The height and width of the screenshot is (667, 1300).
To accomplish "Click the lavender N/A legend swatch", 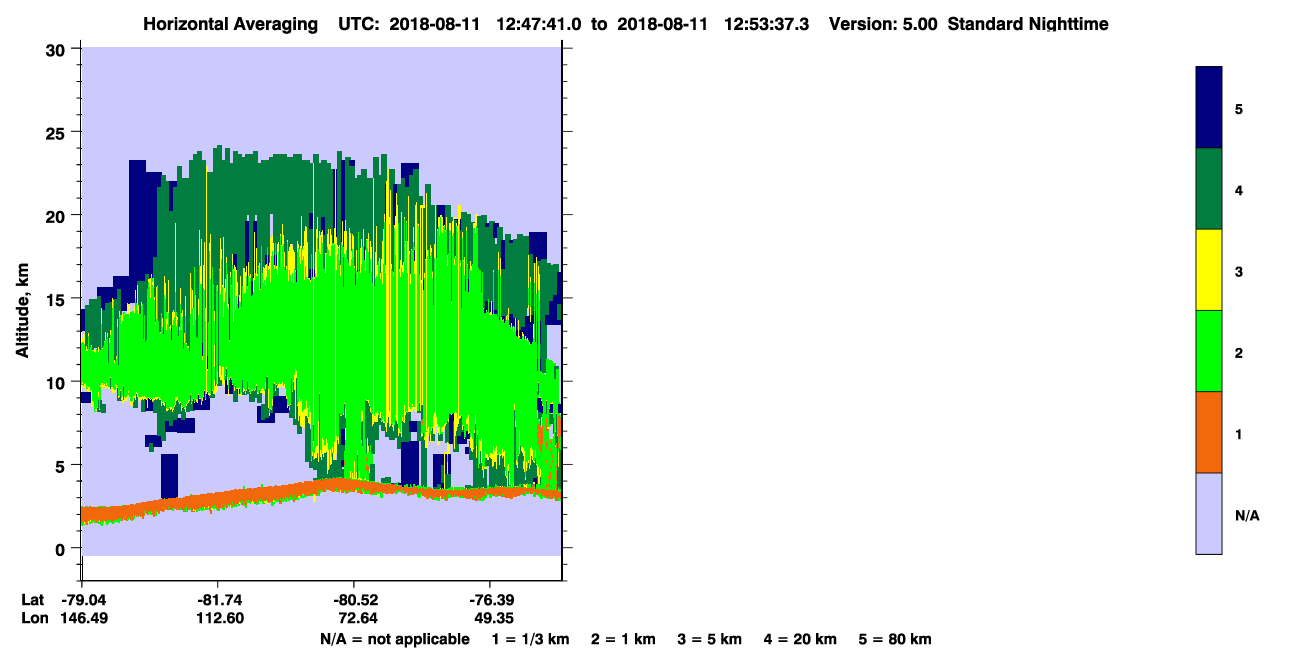I will [1209, 513].
